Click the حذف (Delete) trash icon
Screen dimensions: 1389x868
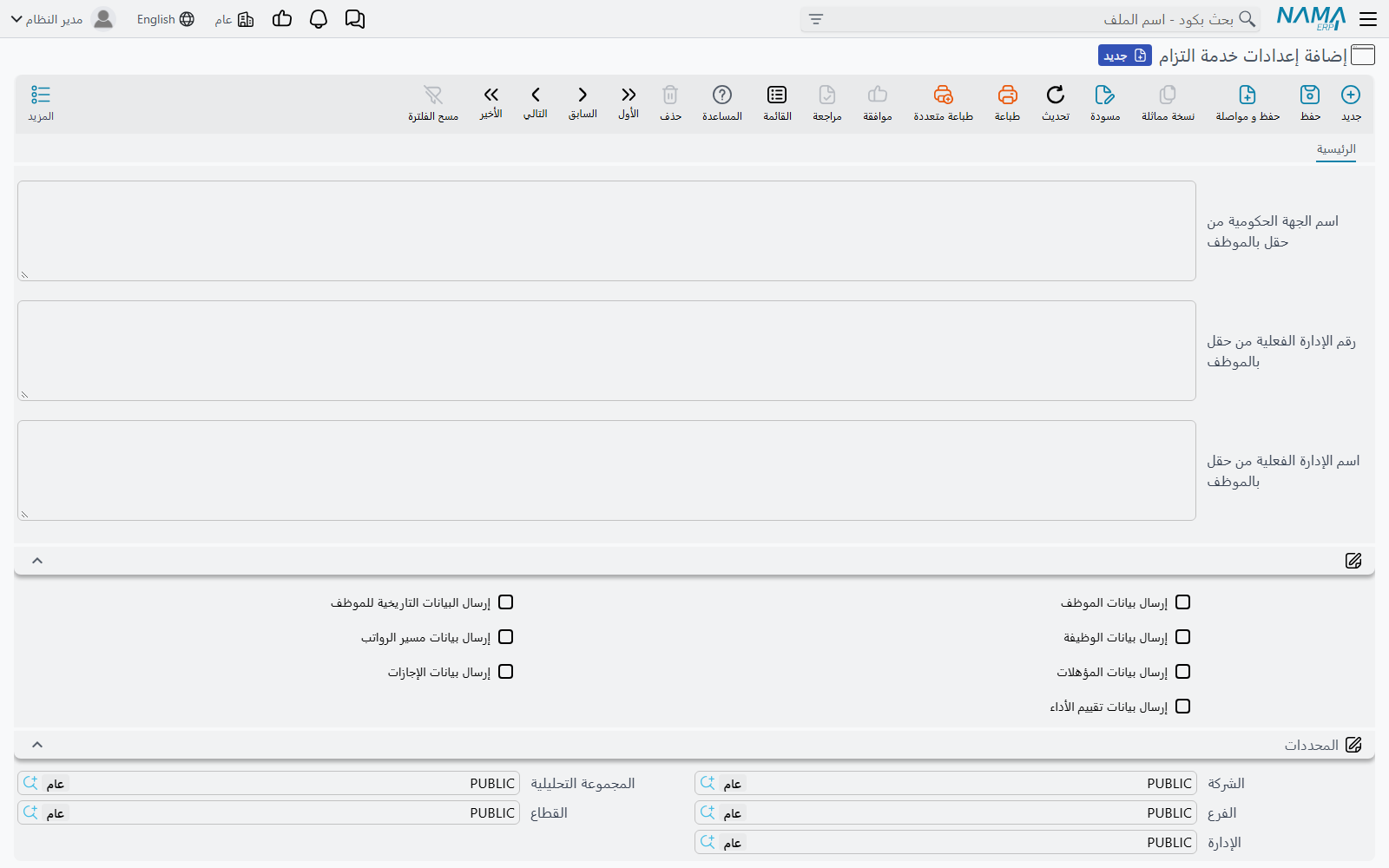coord(670,95)
